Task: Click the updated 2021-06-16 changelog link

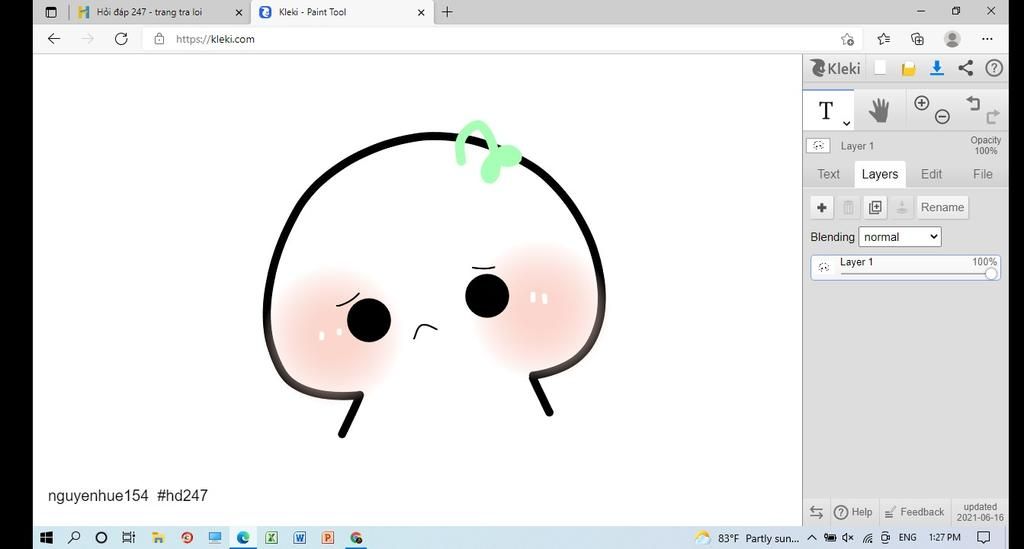Action: tap(980, 512)
